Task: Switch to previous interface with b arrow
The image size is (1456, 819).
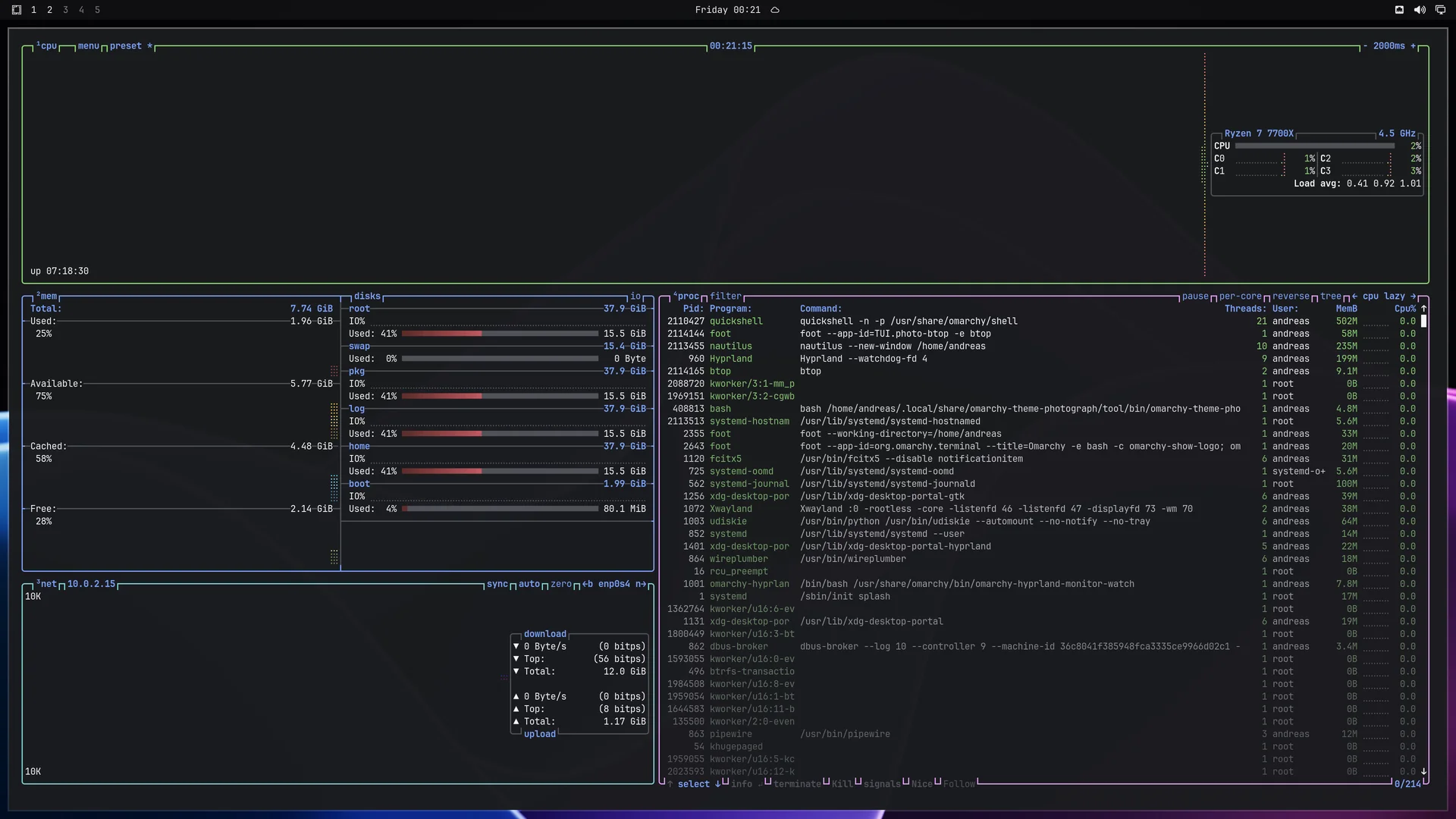Action: click(588, 584)
